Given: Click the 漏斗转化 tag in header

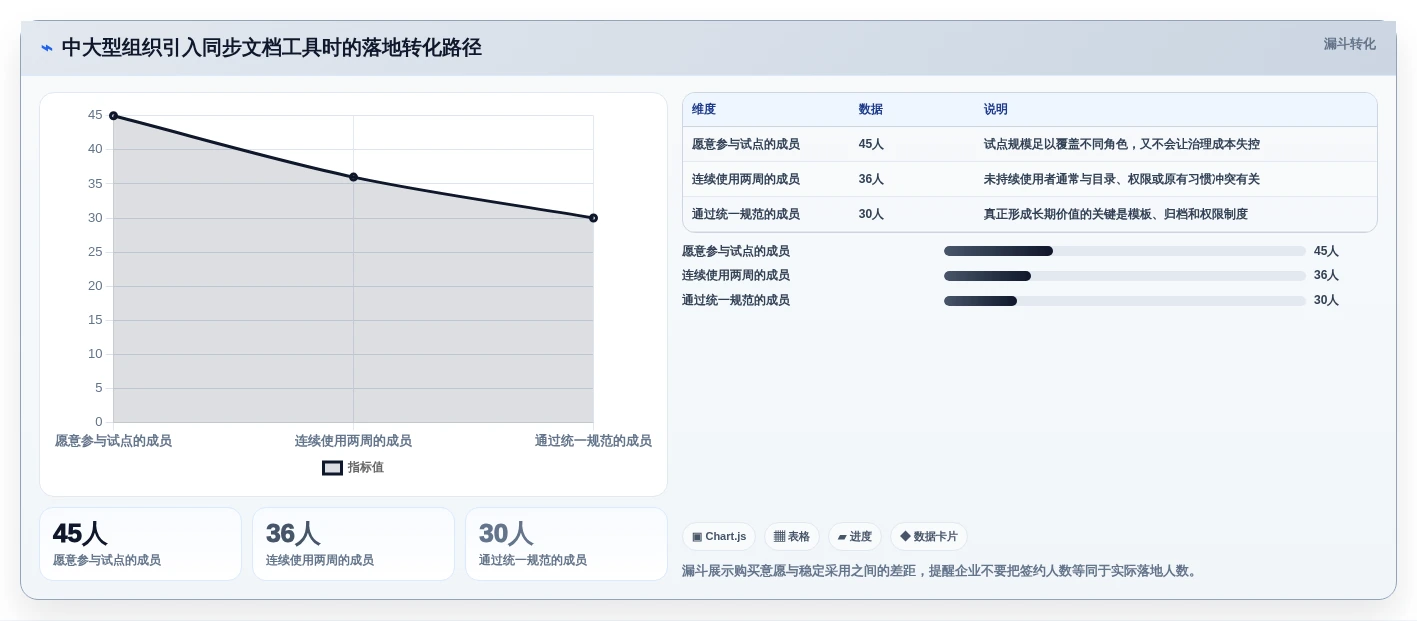Looking at the screenshot, I should coord(1349,44).
